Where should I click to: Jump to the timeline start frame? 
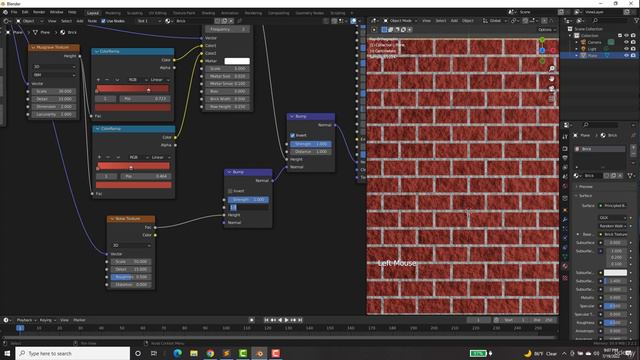point(267,320)
